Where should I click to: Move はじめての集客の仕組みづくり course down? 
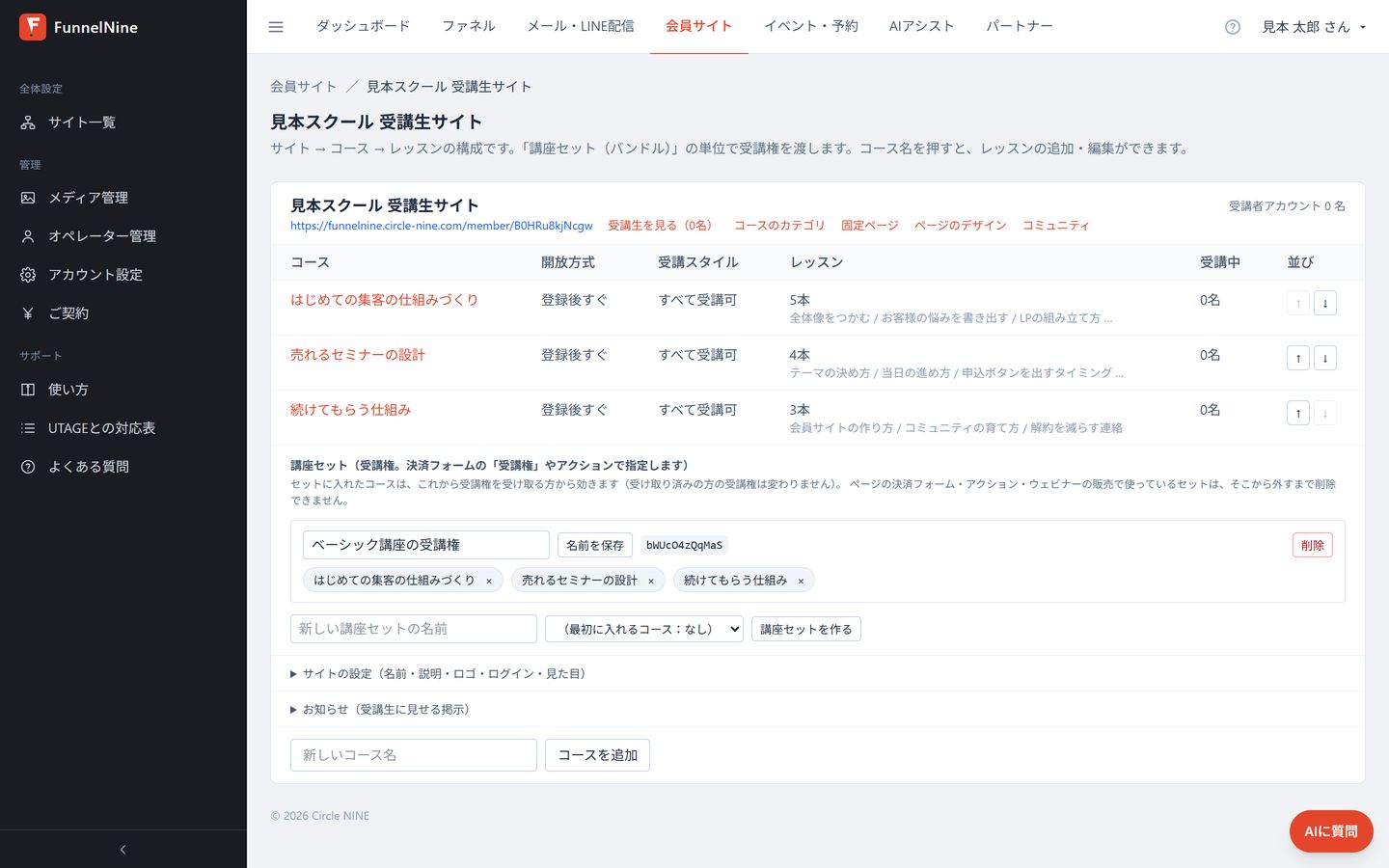click(1324, 303)
